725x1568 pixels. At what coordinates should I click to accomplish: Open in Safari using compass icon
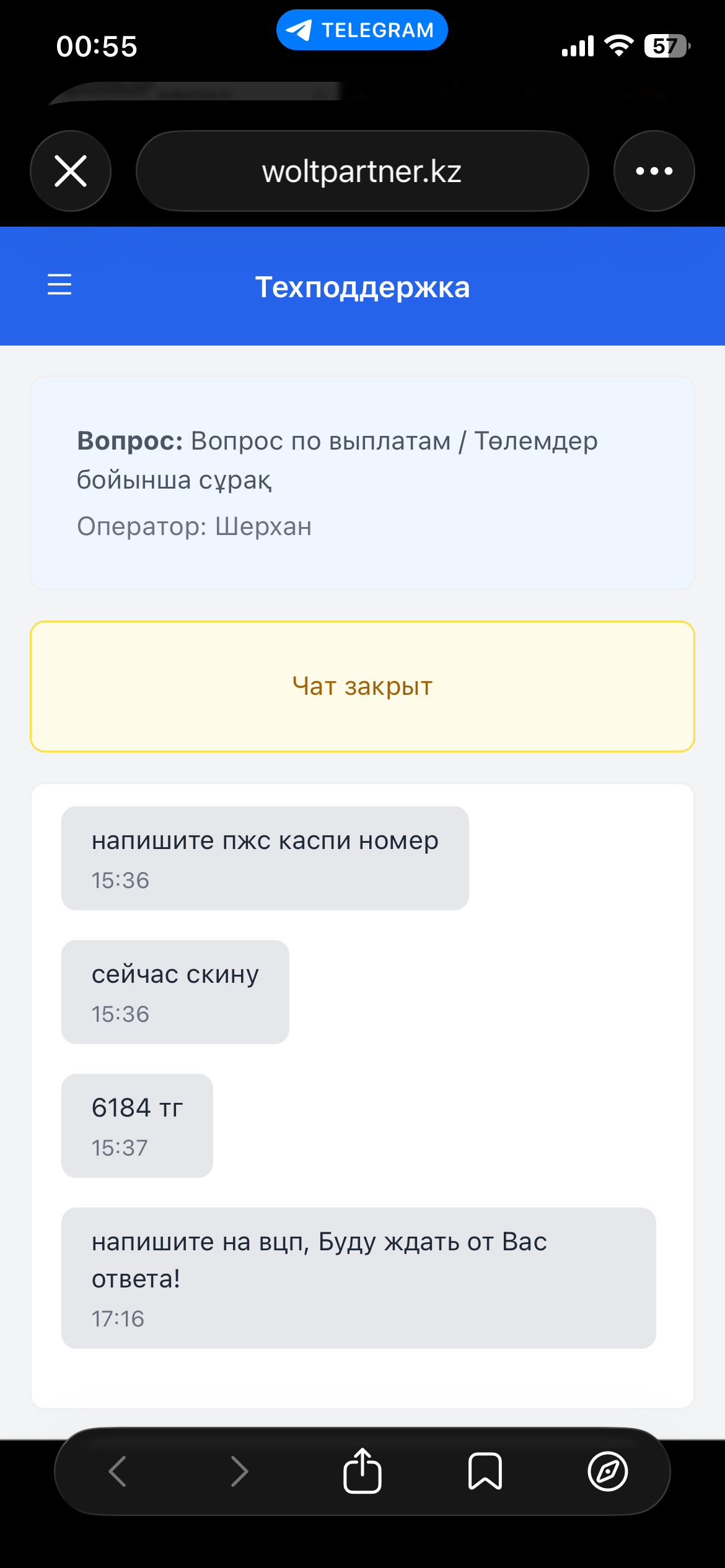point(607,1471)
